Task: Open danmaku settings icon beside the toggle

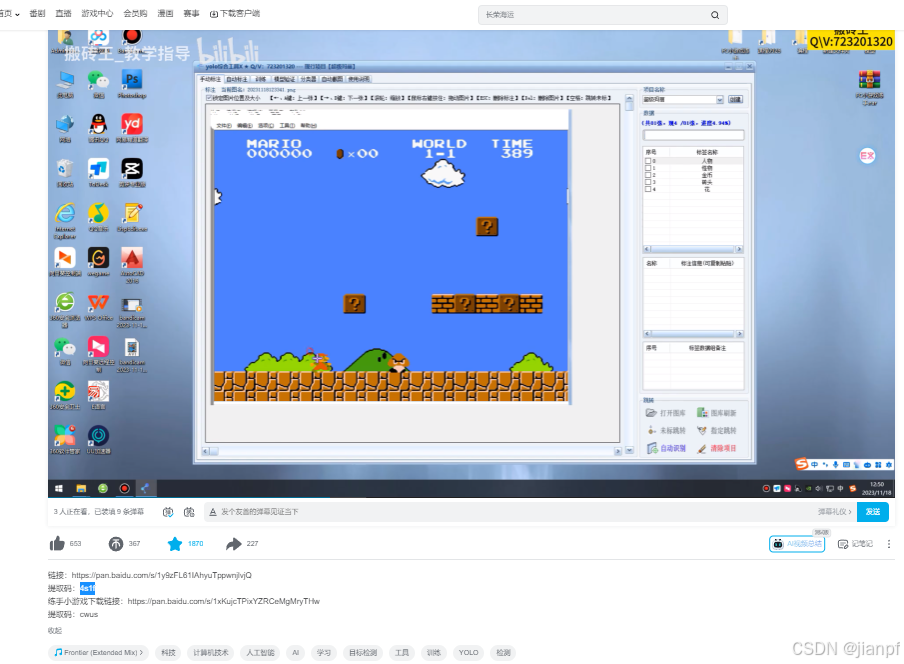Action: point(189,512)
